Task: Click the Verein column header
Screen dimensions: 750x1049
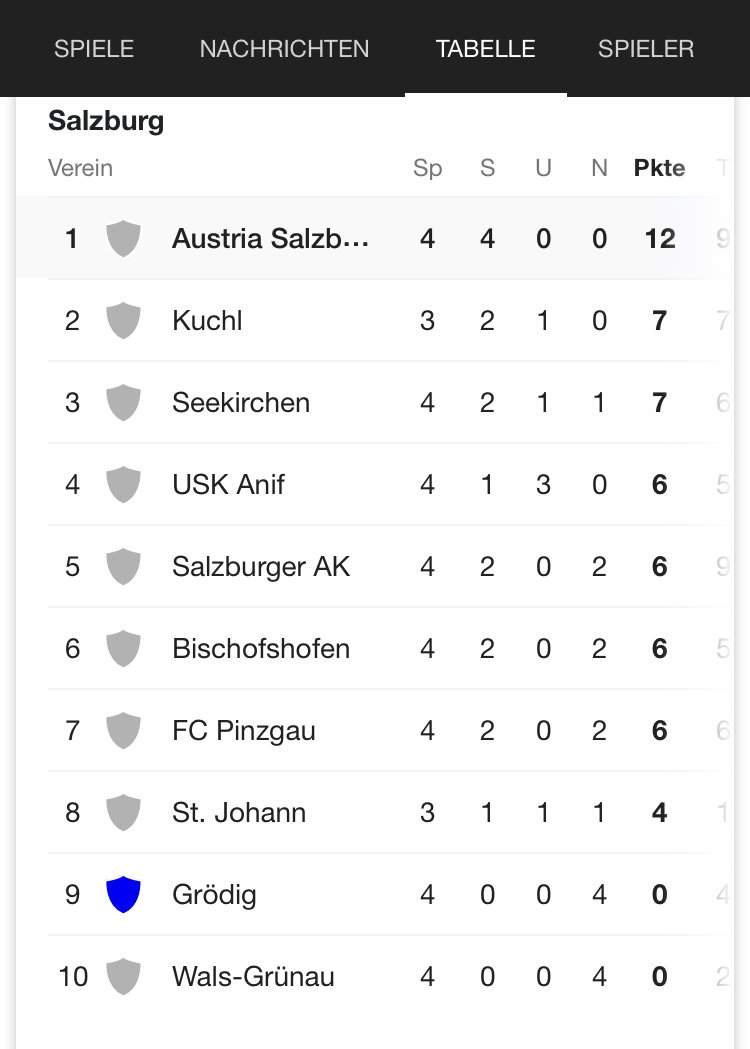Action: 80,168
